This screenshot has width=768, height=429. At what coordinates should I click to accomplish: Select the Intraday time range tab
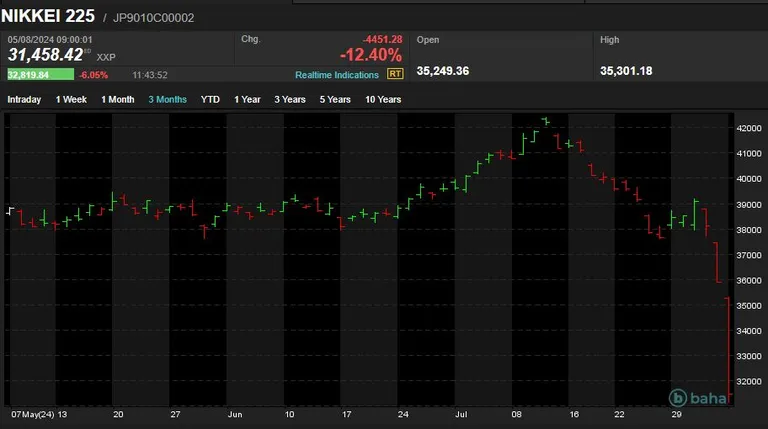coord(24,99)
